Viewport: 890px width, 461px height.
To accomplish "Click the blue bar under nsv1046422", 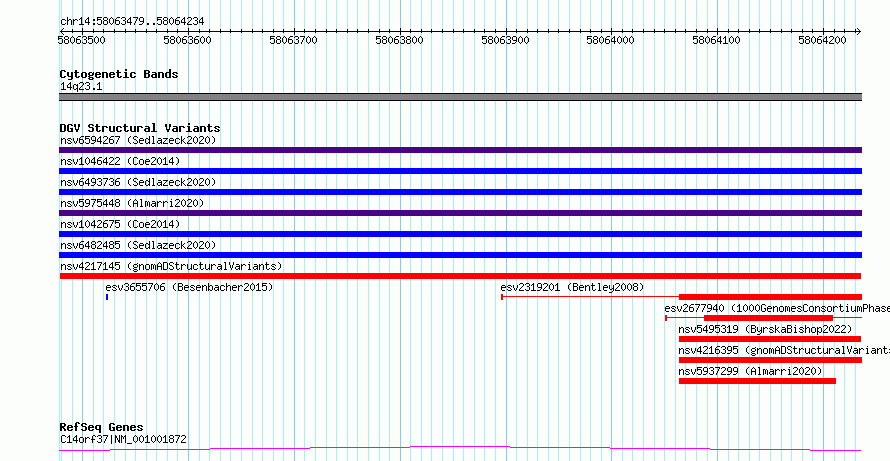I will click(460, 171).
